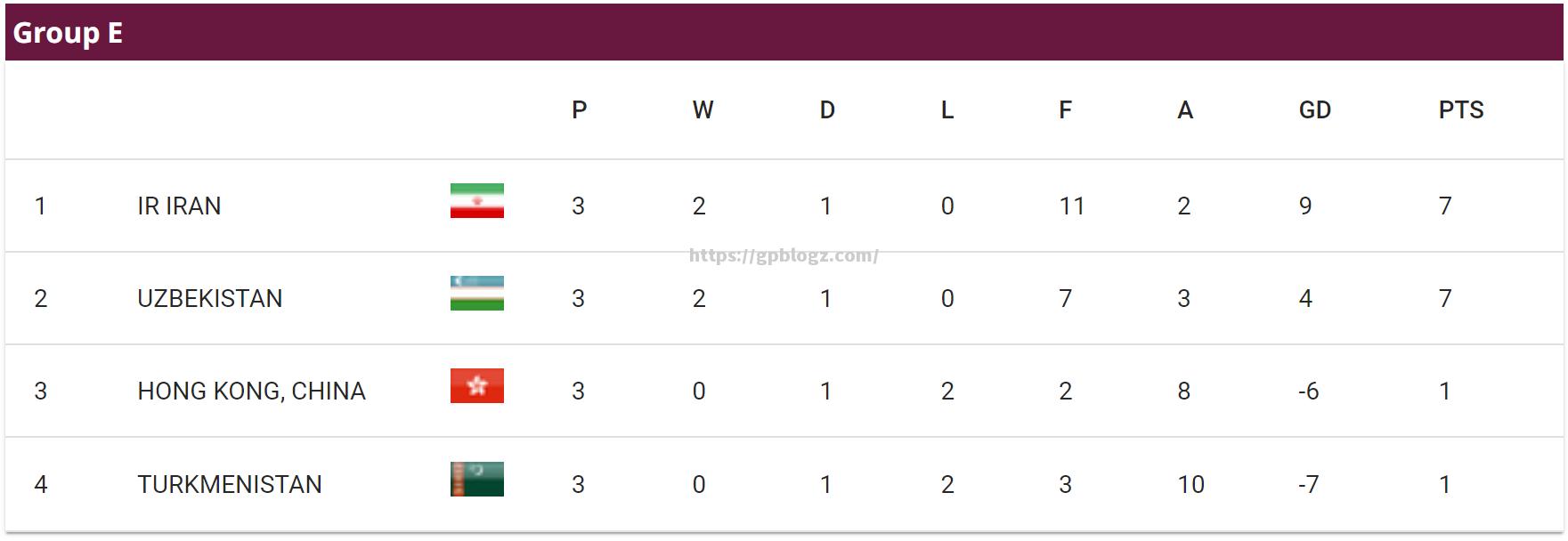Click the W column header
The image size is (1568, 541).
tap(703, 110)
